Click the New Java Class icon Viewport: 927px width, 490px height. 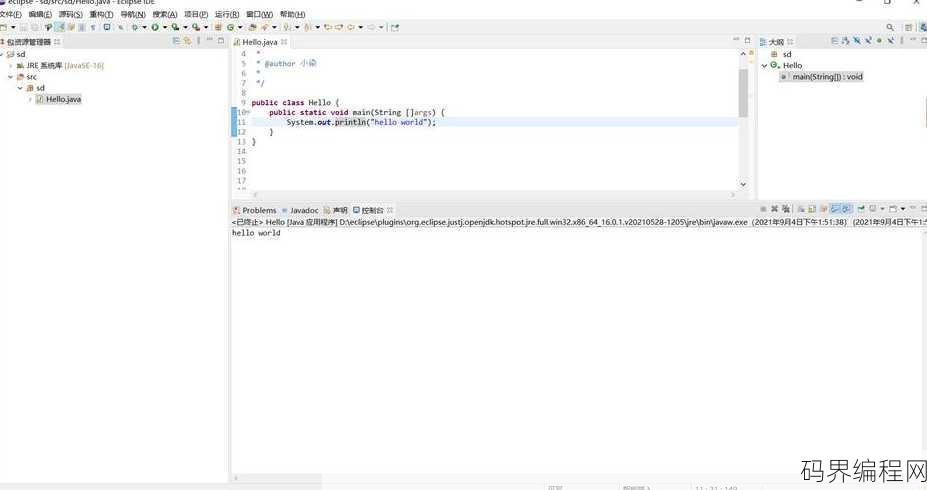tap(231, 27)
